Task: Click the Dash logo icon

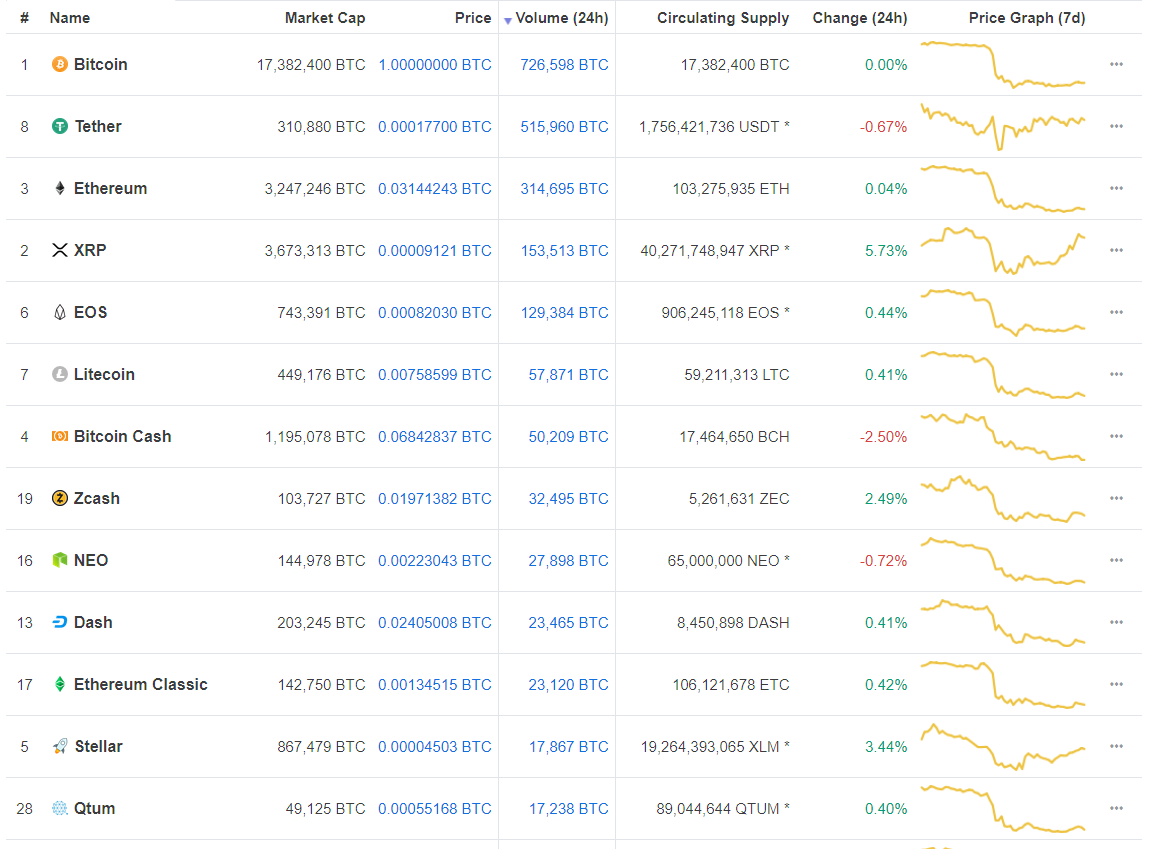Action: pos(60,622)
